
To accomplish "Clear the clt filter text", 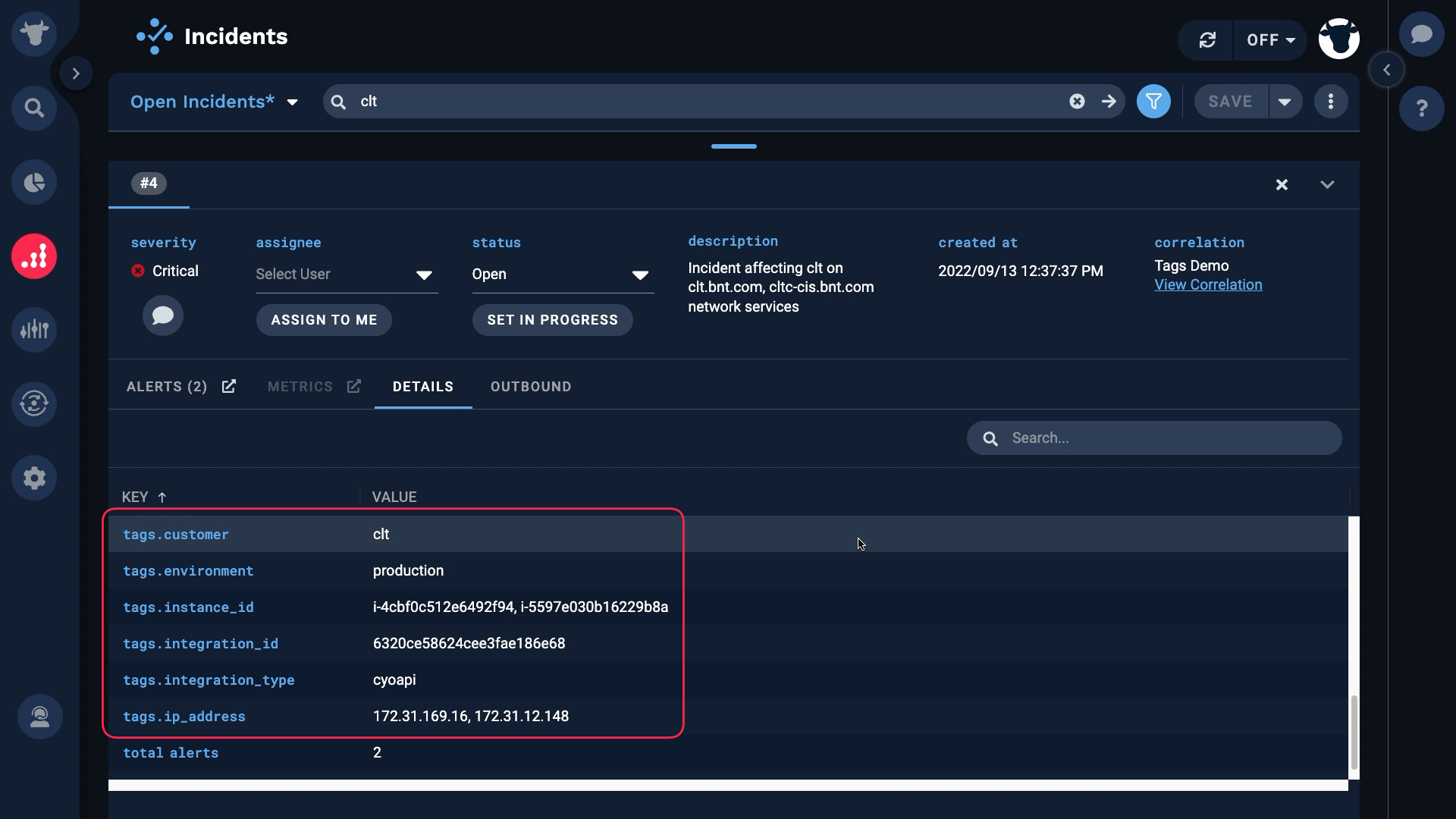I will pos(1077,102).
